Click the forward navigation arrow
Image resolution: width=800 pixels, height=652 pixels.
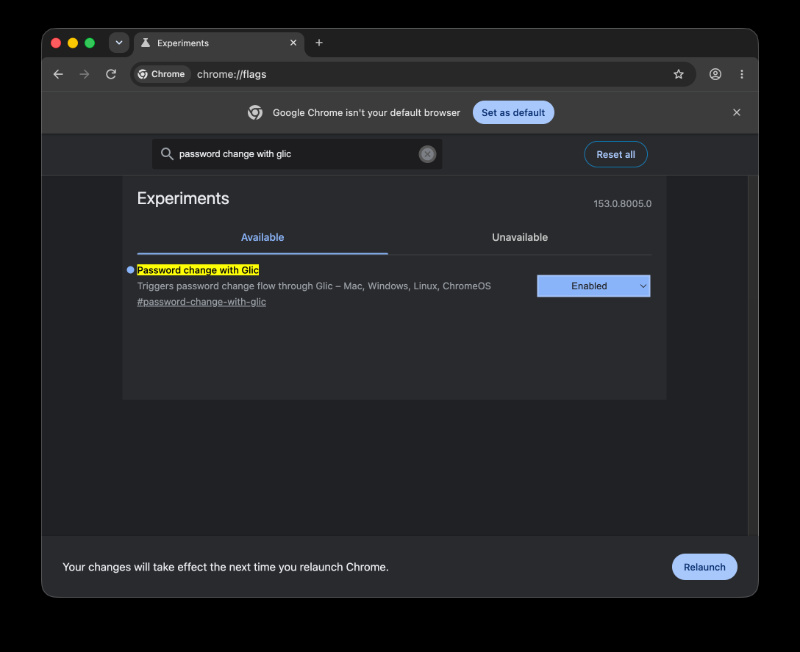pyautogui.click(x=84, y=74)
